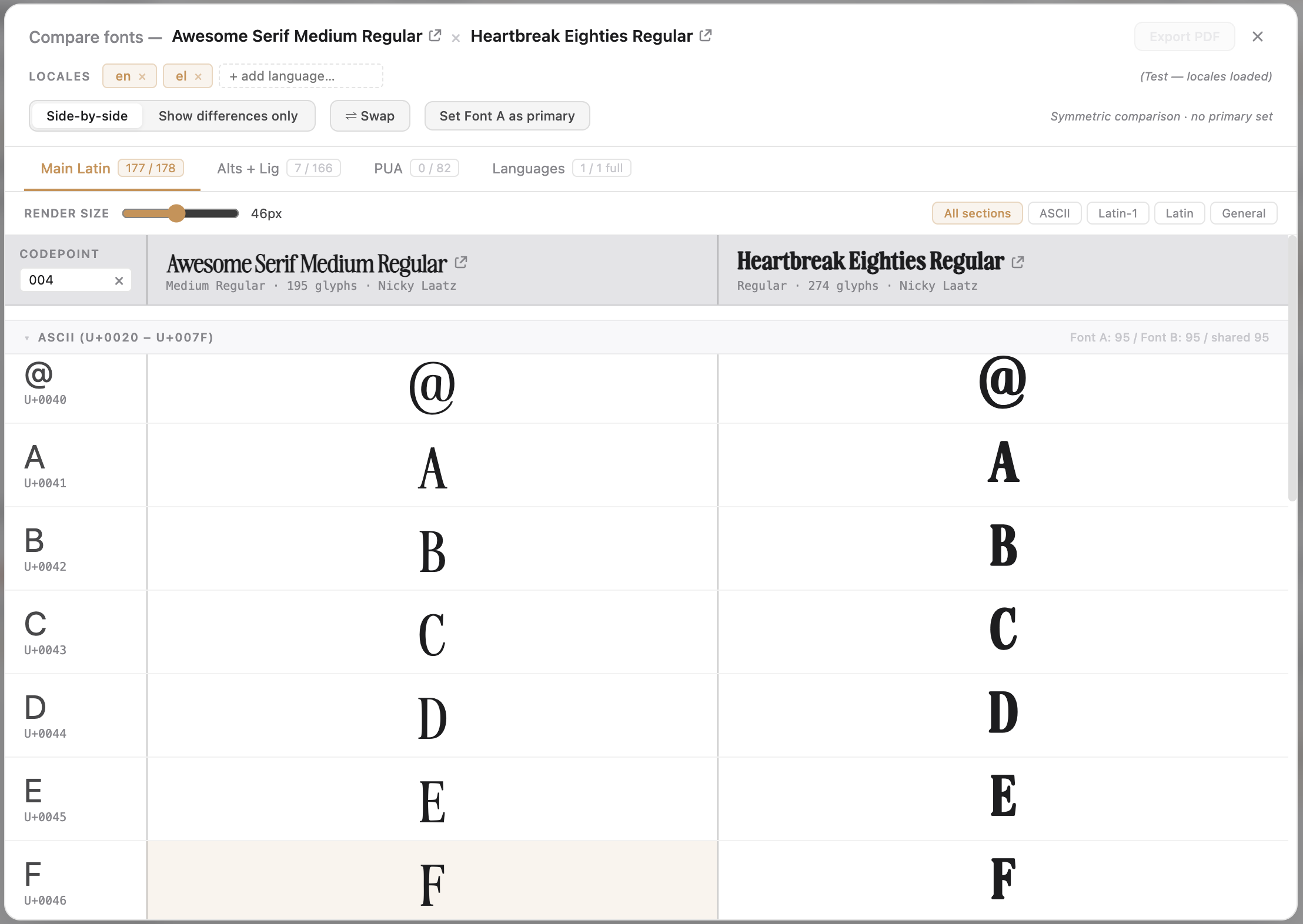Click the Awesome Serif rendered F glyph
This screenshot has height=924, width=1303.
click(x=432, y=885)
